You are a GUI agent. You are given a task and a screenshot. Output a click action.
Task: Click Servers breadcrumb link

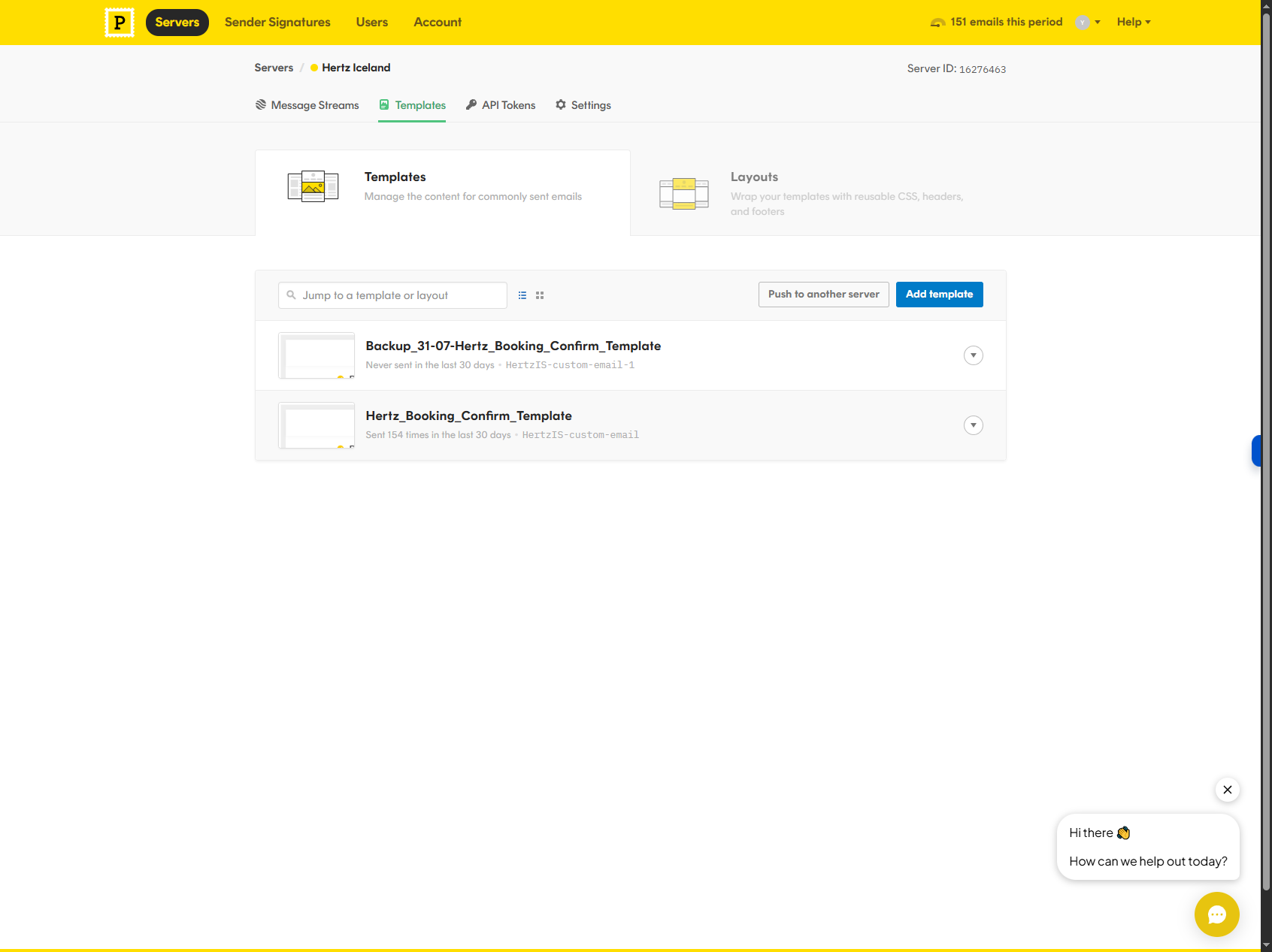[x=274, y=68]
